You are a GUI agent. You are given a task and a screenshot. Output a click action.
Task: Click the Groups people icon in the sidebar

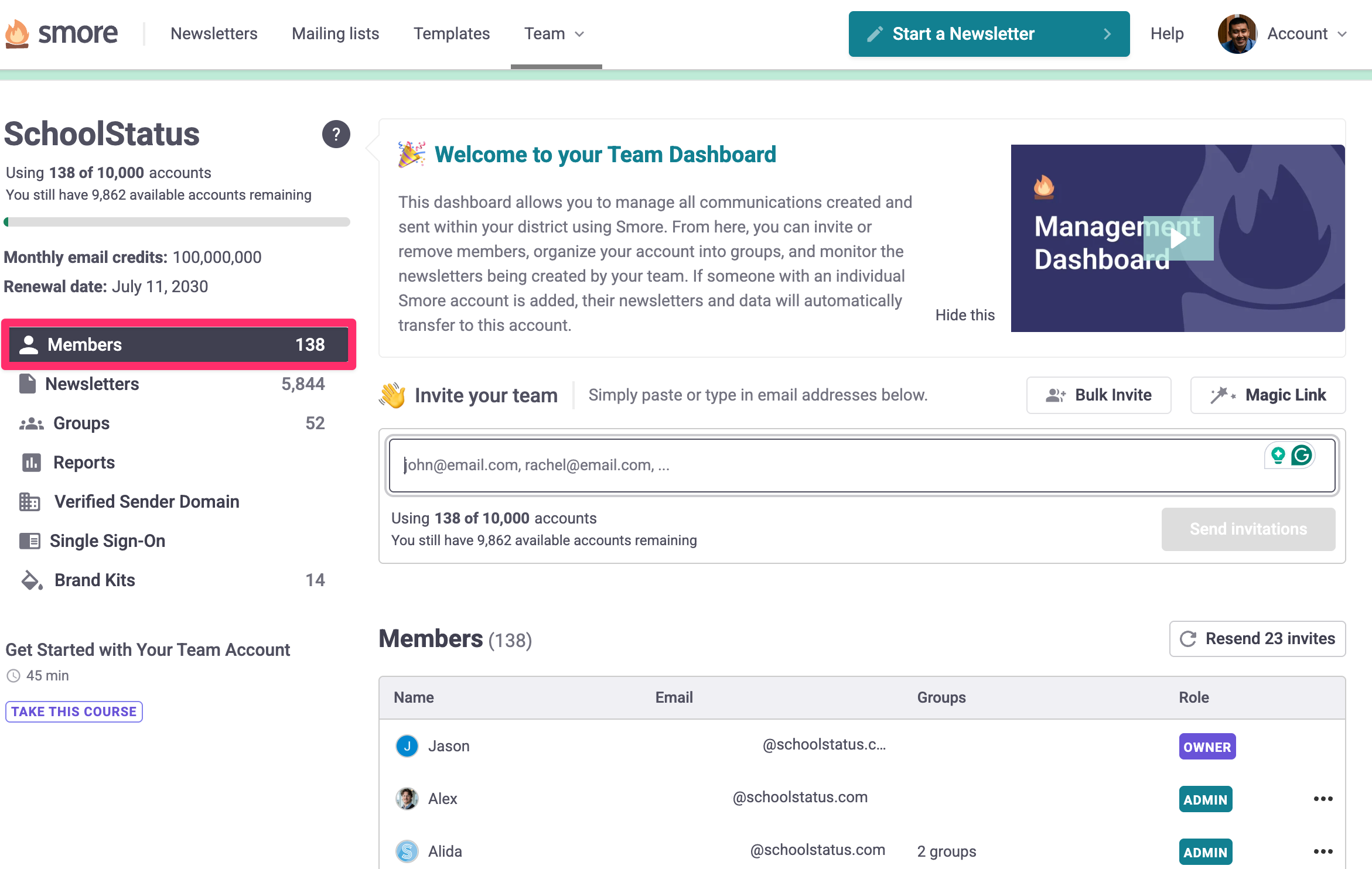click(32, 423)
